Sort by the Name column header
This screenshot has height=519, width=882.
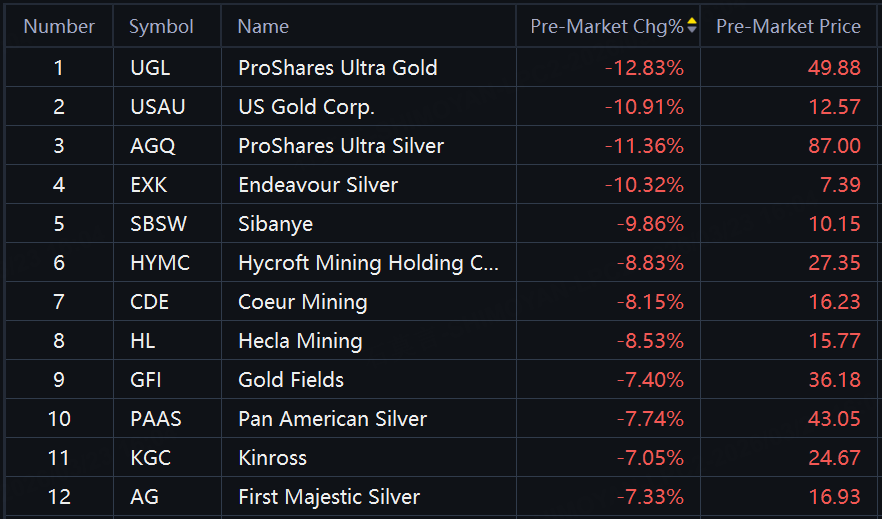pyautogui.click(x=263, y=27)
